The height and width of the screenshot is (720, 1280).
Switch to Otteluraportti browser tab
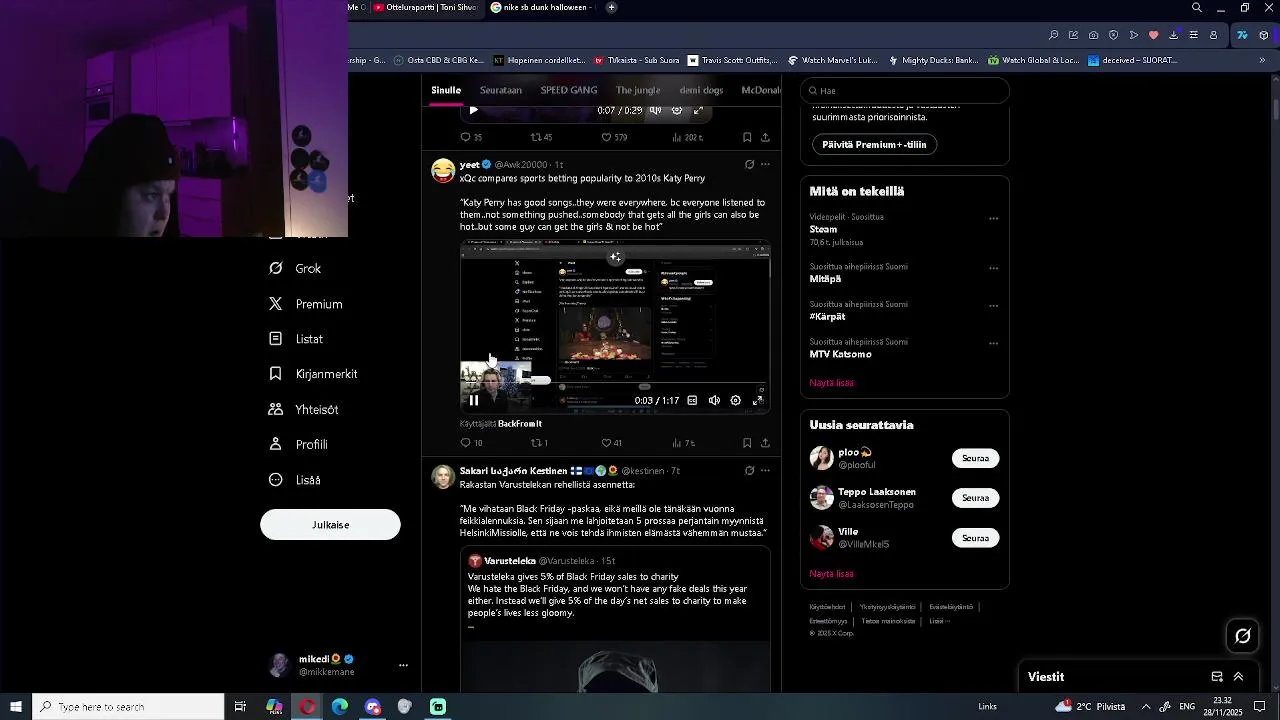425,7
